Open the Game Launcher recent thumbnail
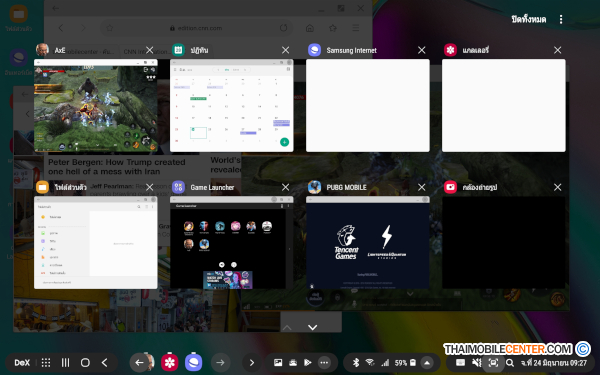 tap(232, 243)
